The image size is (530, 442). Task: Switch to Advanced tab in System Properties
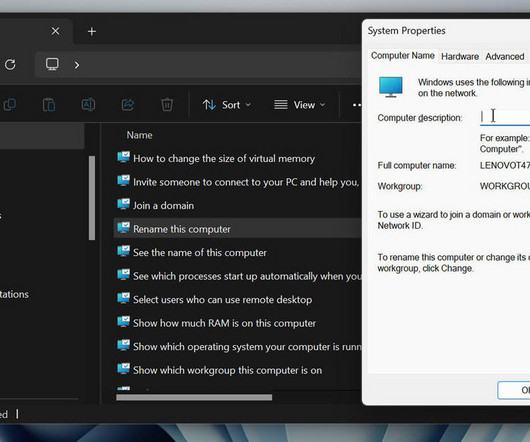(505, 56)
